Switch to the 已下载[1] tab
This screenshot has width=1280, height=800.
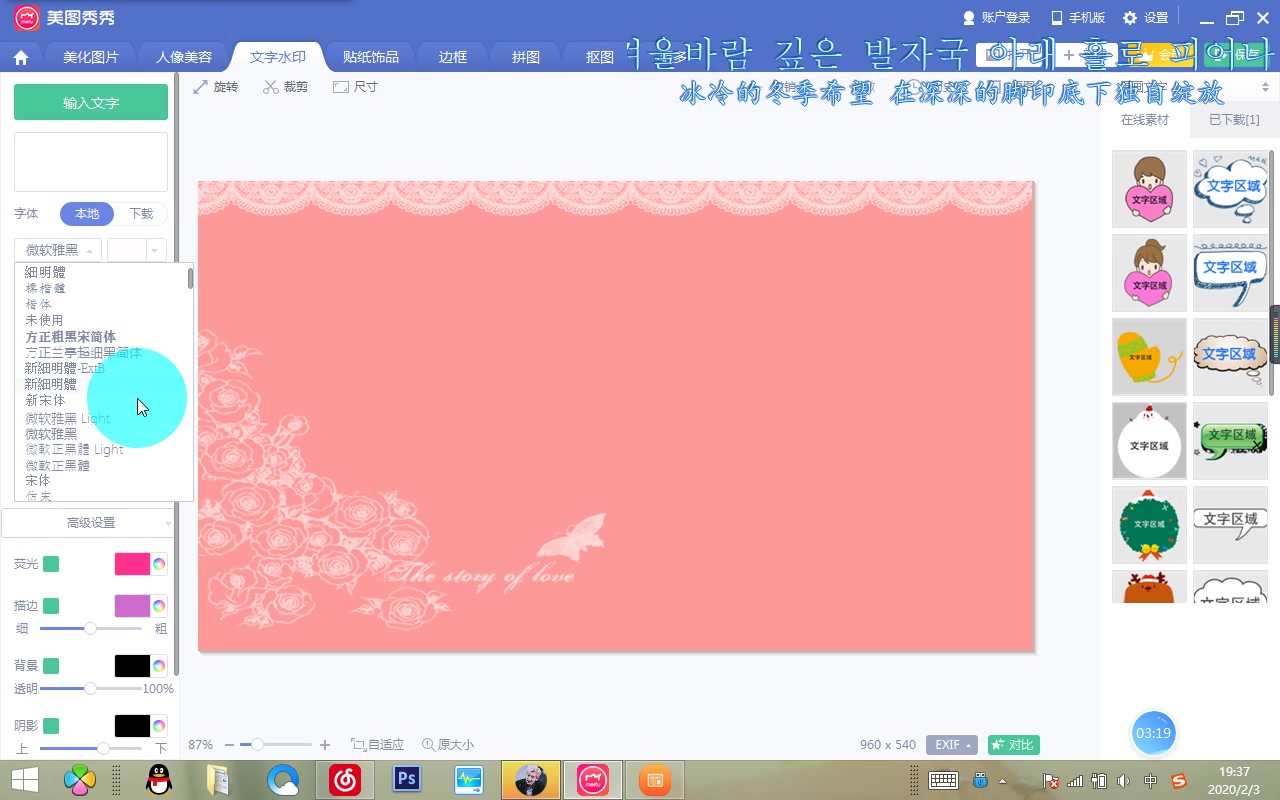click(x=1234, y=120)
